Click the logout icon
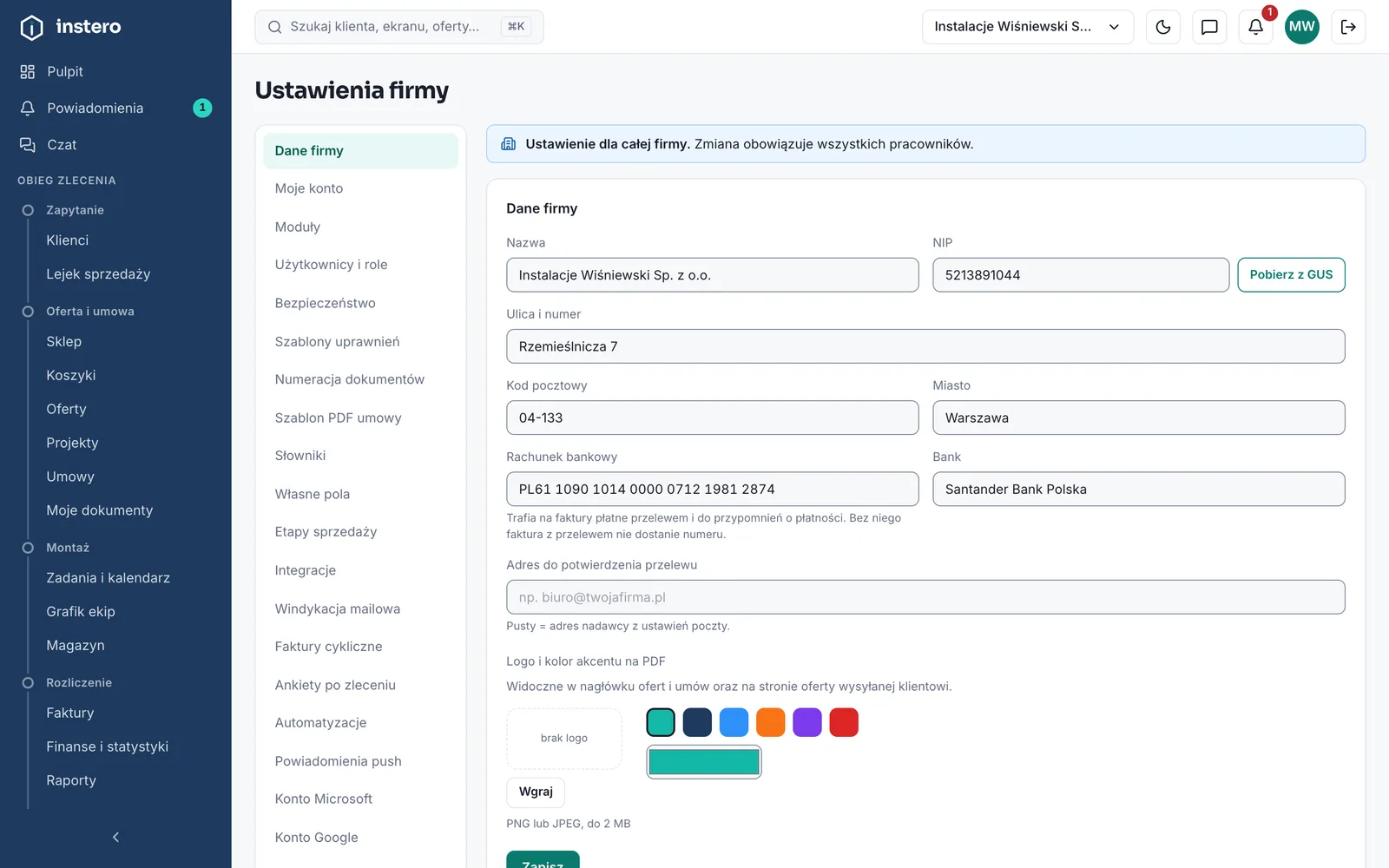The width and height of the screenshot is (1389, 868). (x=1348, y=27)
